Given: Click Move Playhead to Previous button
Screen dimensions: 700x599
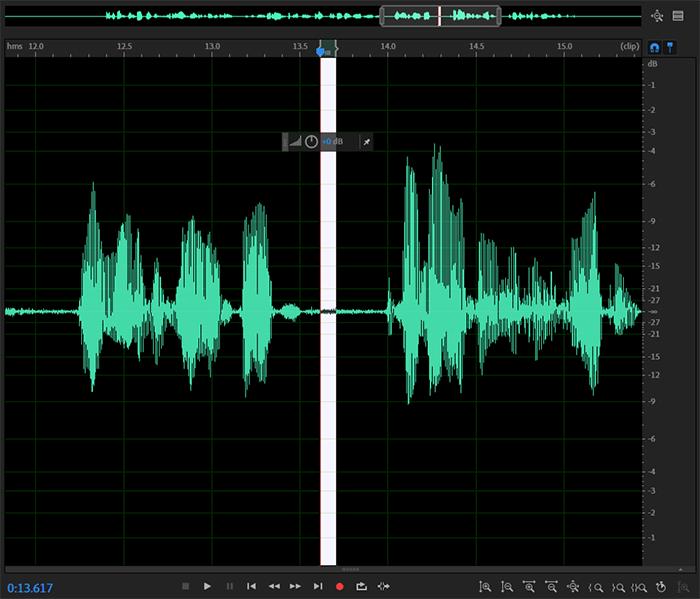Looking at the screenshot, I should pos(251,586).
